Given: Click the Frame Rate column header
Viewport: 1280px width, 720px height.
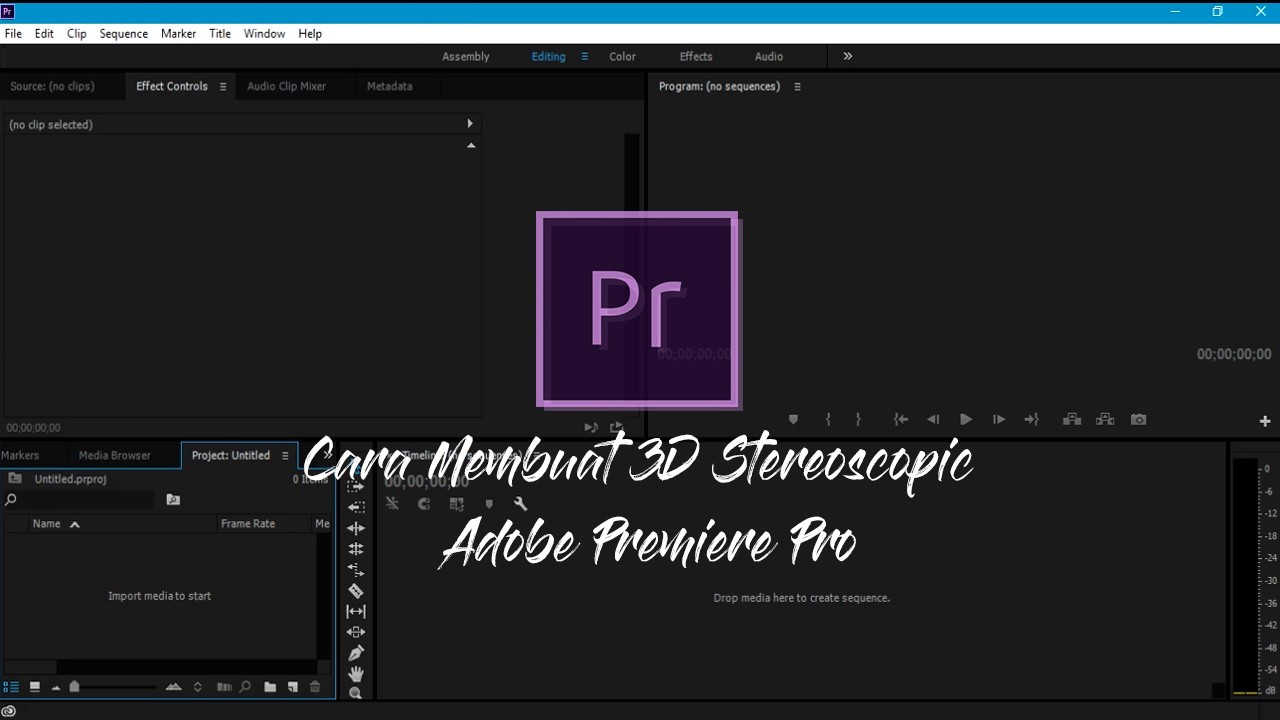Looking at the screenshot, I should (x=248, y=524).
